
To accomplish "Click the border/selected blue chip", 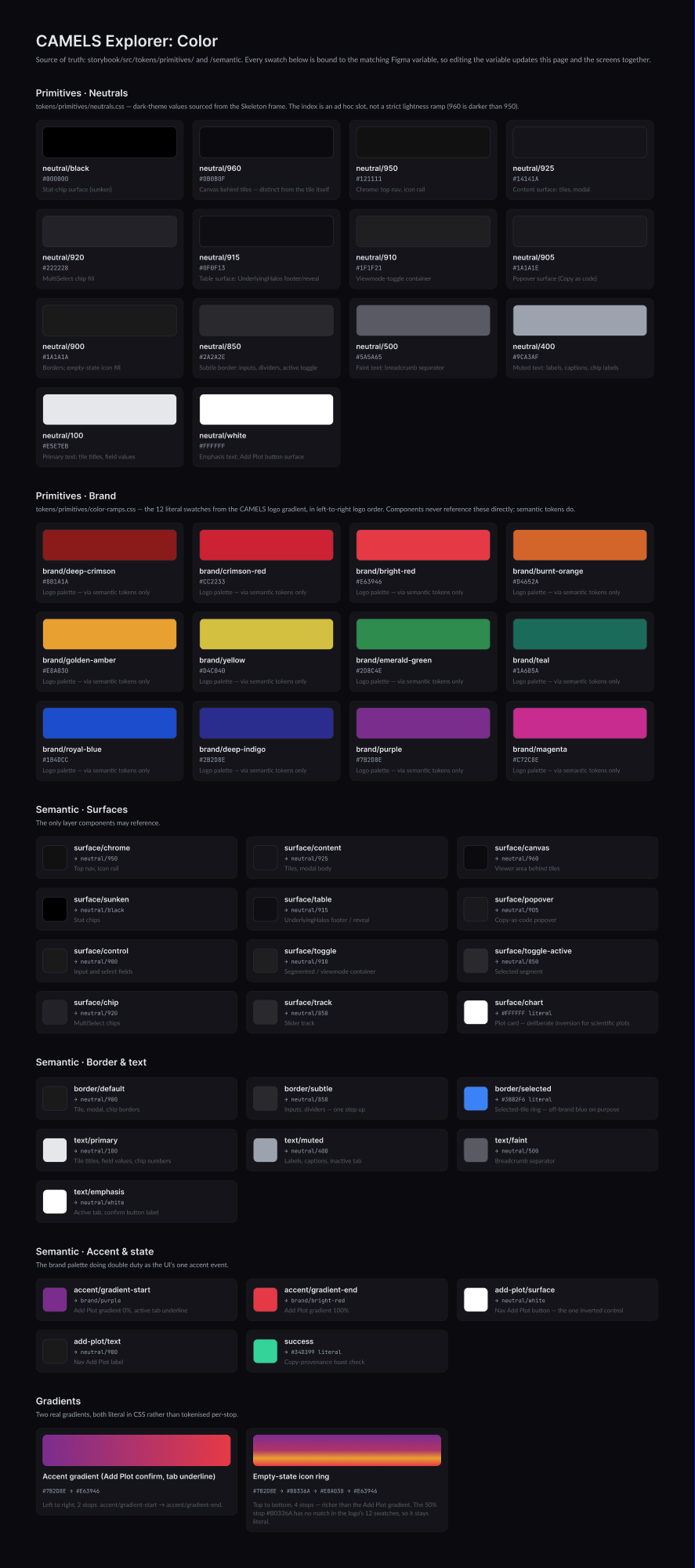I will point(476,1098).
